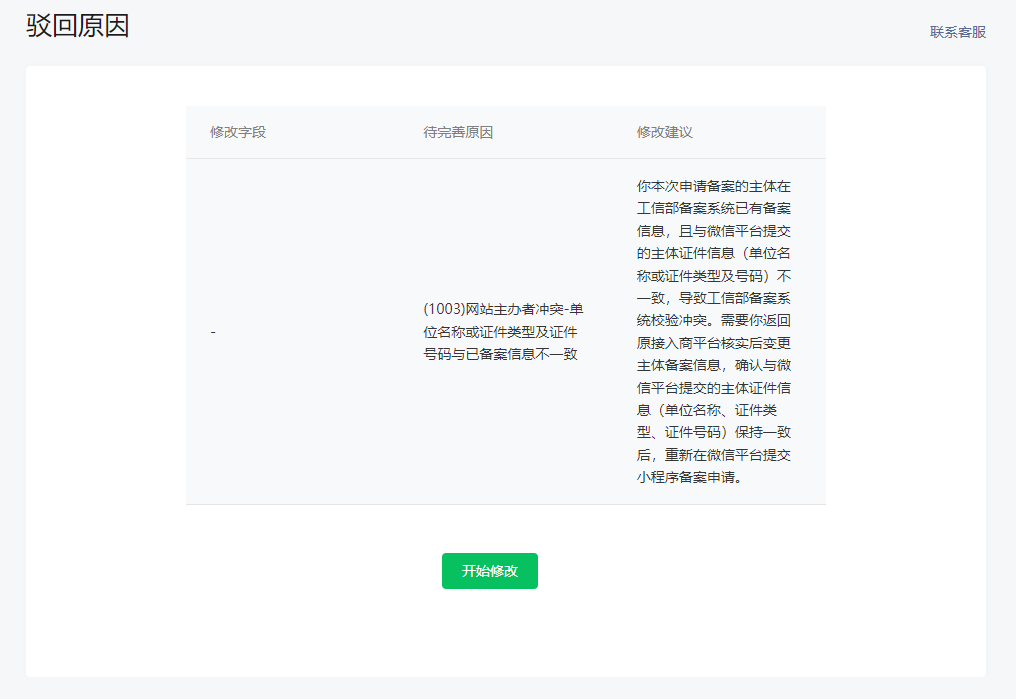Select the 待完善原因 column header
This screenshot has height=699, width=1016.
pos(458,132)
